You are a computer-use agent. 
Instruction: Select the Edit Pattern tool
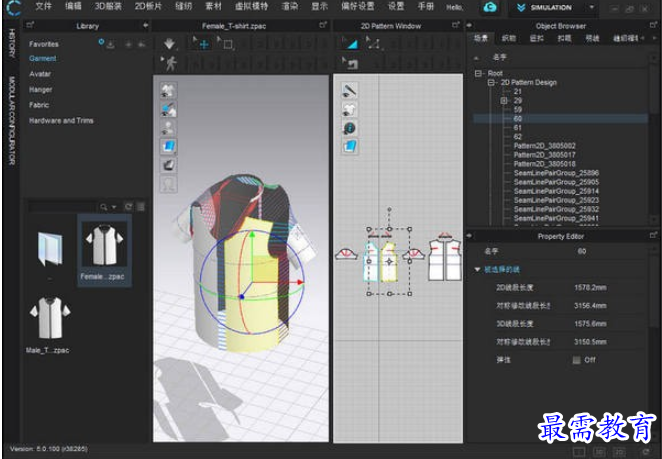click(350, 43)
